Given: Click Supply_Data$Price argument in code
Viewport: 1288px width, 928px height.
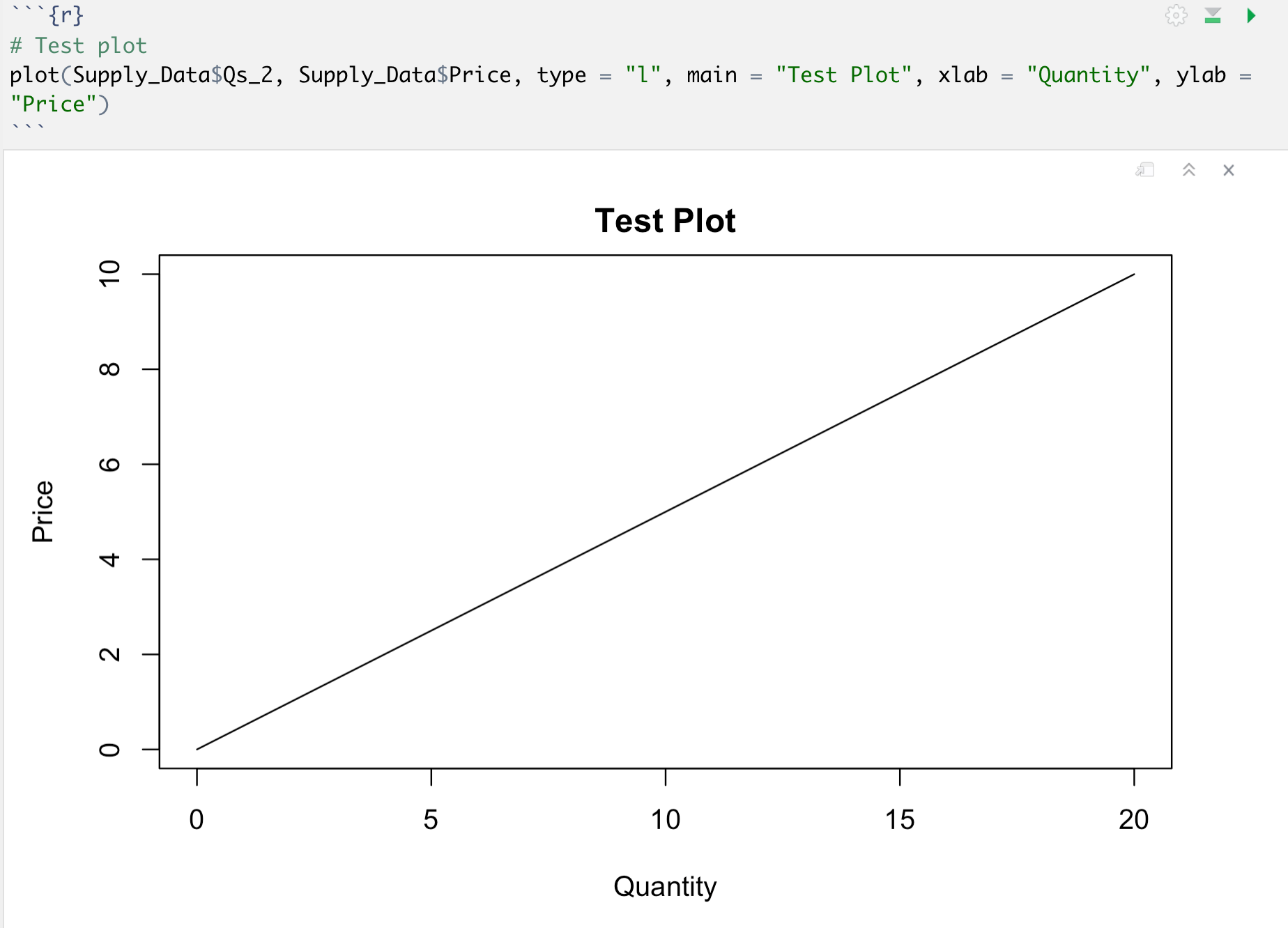Looking at the screenshot, I should pyautogui.click(x=405, y=75).
